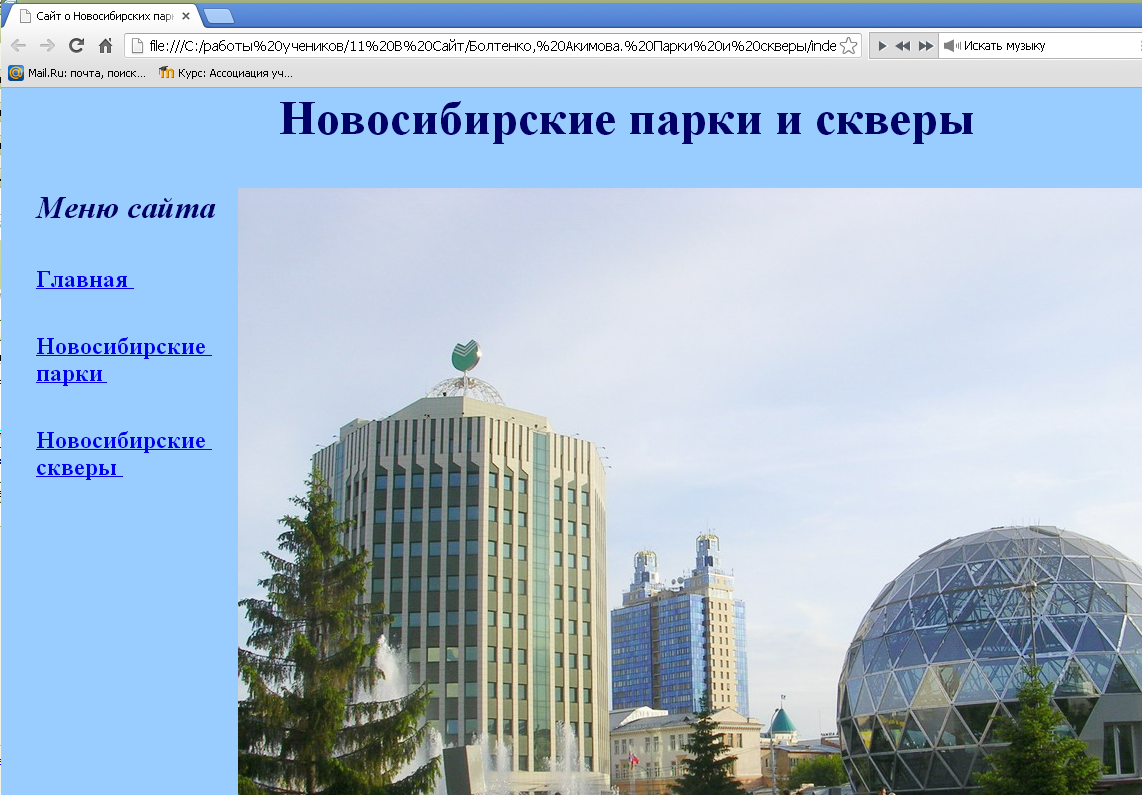Click the browser Forward arrow
Viewport: 1142px width, 795px height.
click(47, 46)
